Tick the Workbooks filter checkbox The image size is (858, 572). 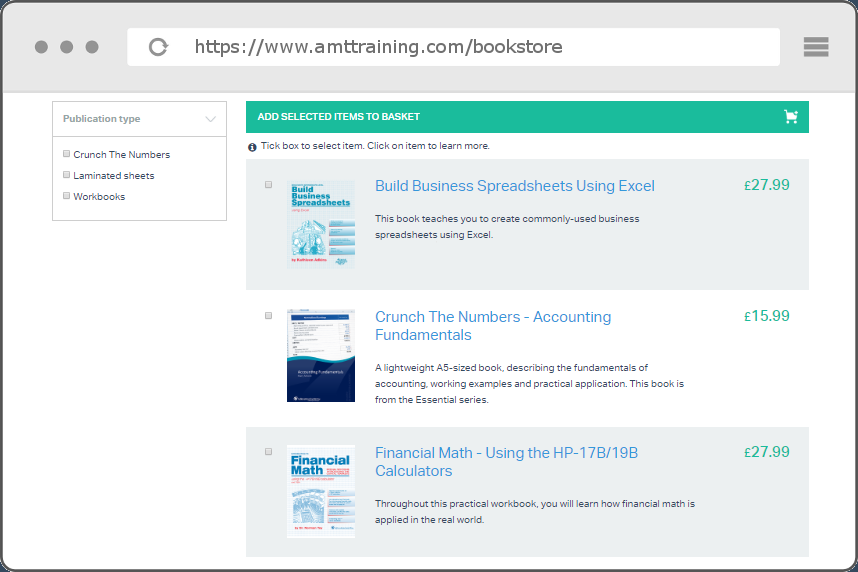coord(67,196)
